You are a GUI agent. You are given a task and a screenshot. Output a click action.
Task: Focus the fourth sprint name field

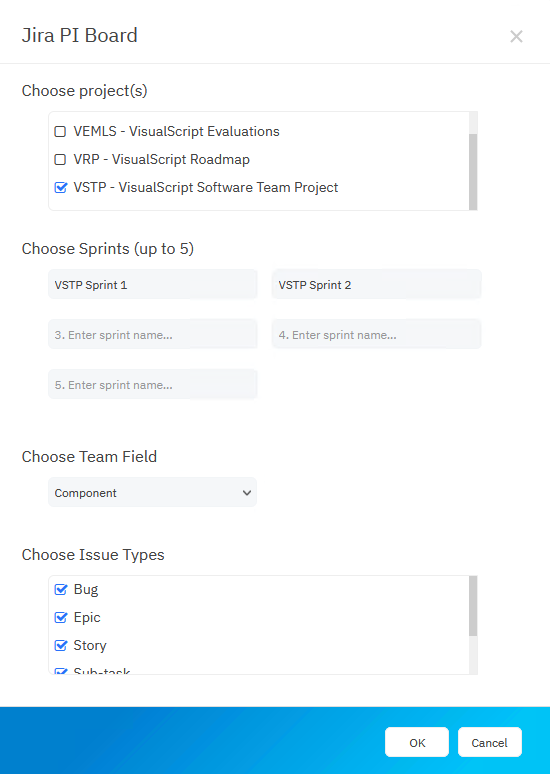(376, 335)
